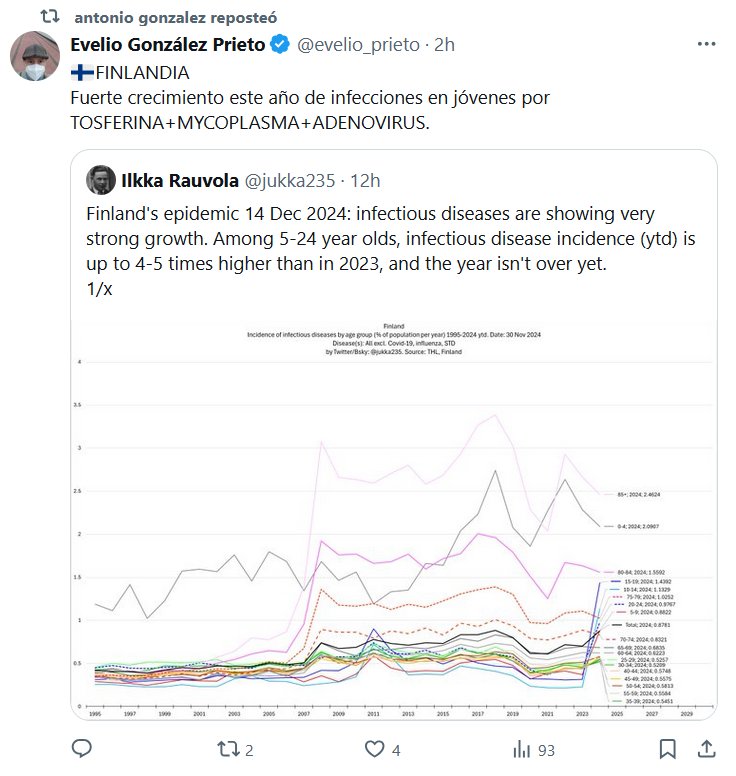Viewport: 736px width, 776px height.
Task: Repost this tweet via retweet icon
Action: coord(229,749)
